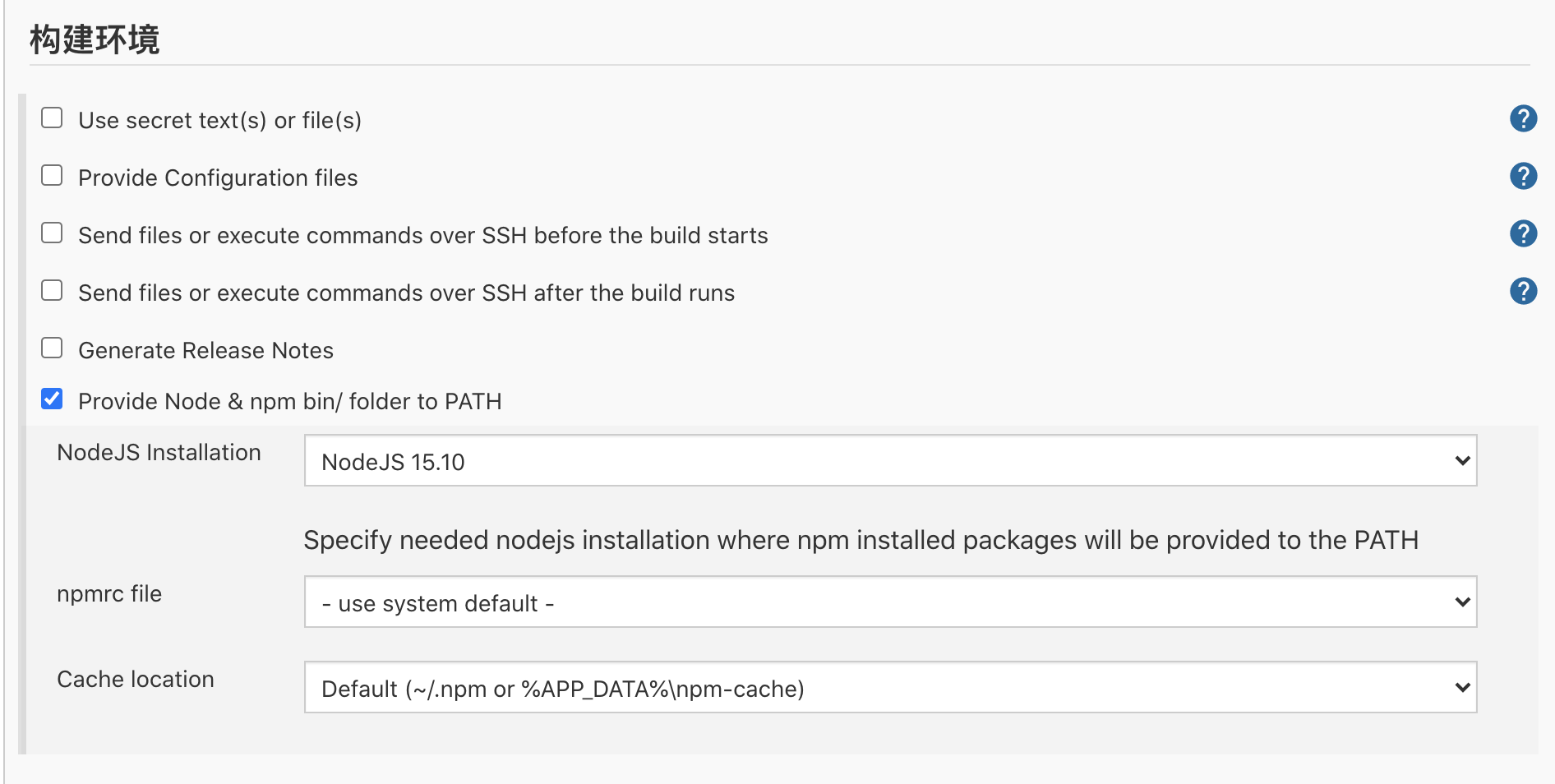The width and height of the screenshot is (1555, 784).
Task: Expand the npmrc file dropdown
Action: (890, 602)
